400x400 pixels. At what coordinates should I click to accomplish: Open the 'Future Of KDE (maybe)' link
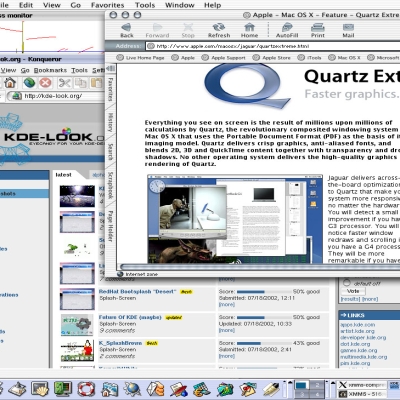pyautogui.click(x=130, y=317)
